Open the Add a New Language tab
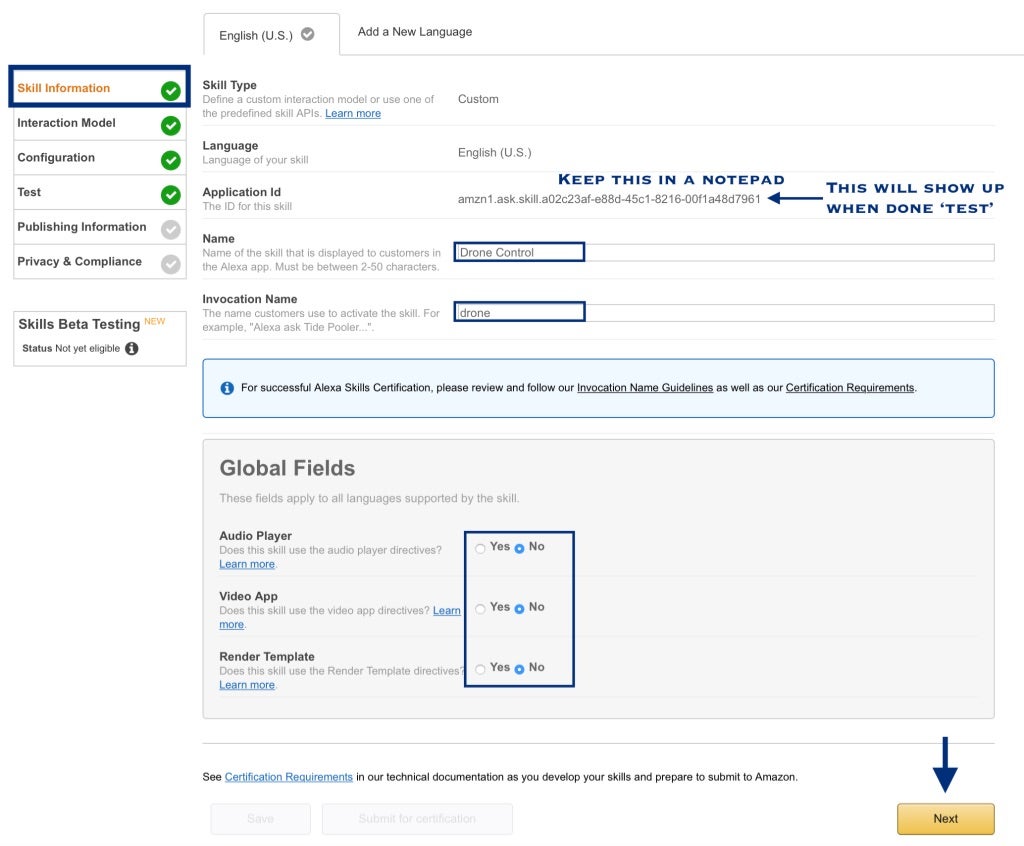Image resolution: width=1024 pixels, height=846 pixels. click(415, 32)
